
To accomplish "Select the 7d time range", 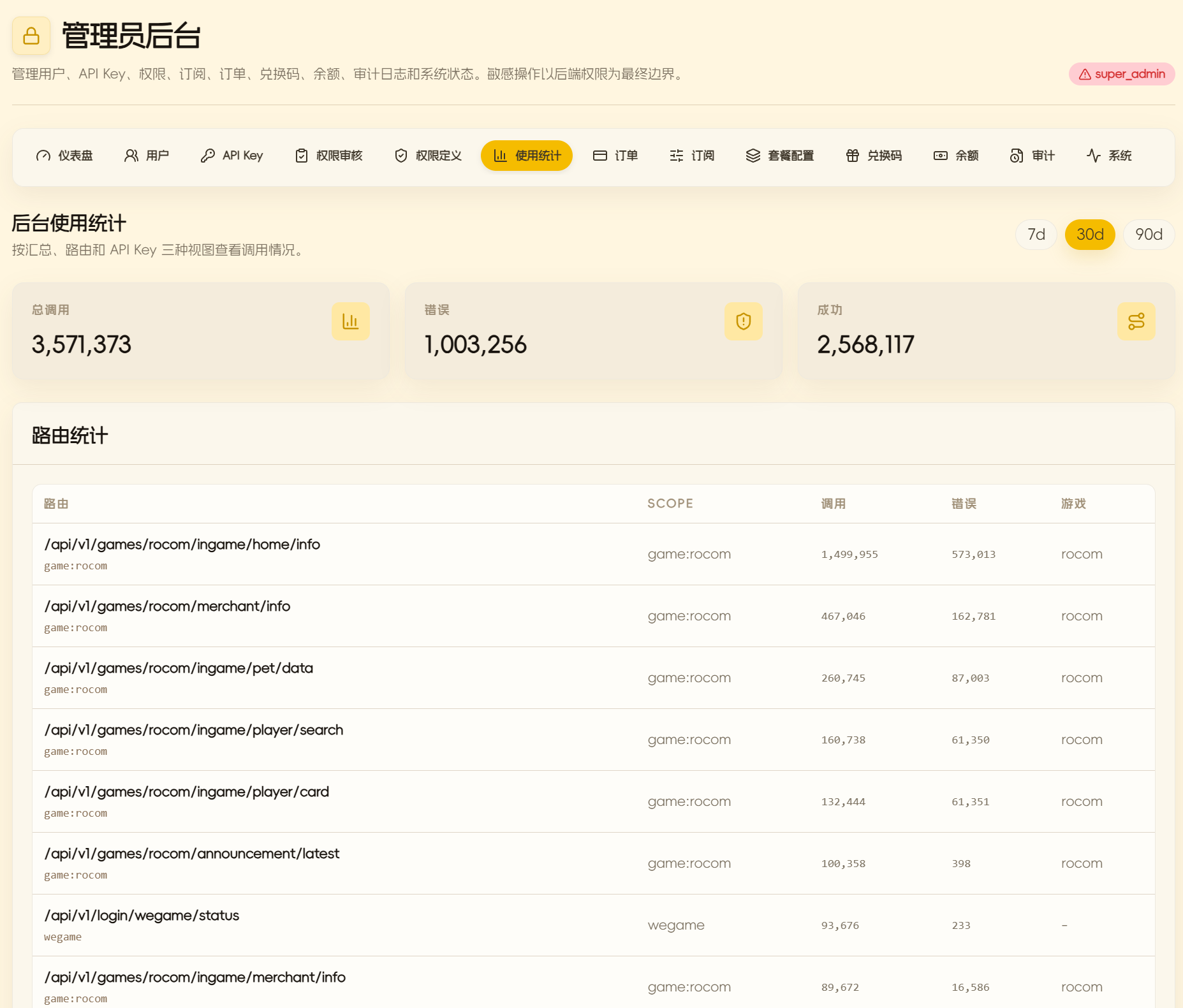I will (x=1036, y=235).
